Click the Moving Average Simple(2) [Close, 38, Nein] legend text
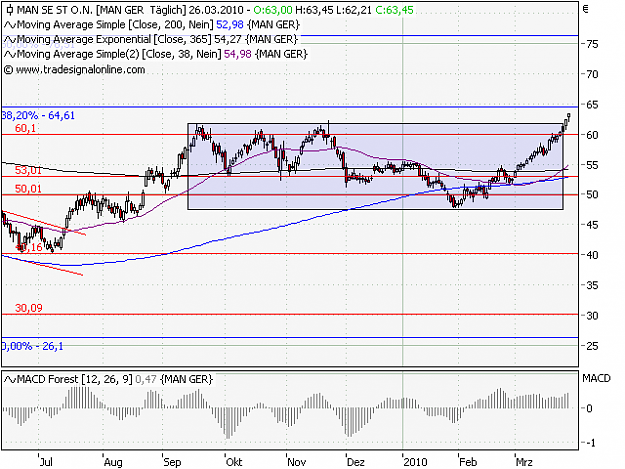 coord(119,54)
